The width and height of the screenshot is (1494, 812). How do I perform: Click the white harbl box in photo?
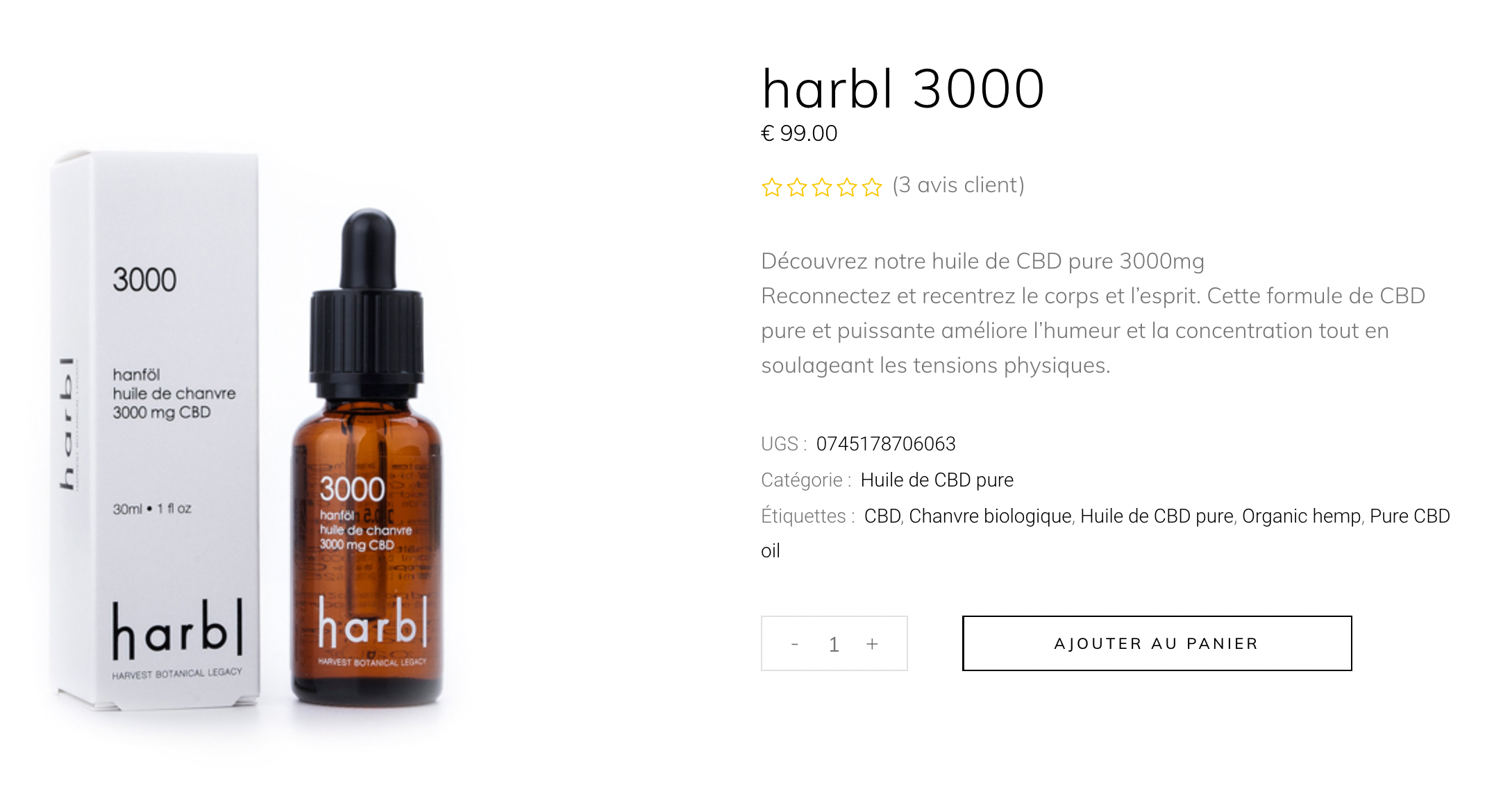[x=156, y=430]
